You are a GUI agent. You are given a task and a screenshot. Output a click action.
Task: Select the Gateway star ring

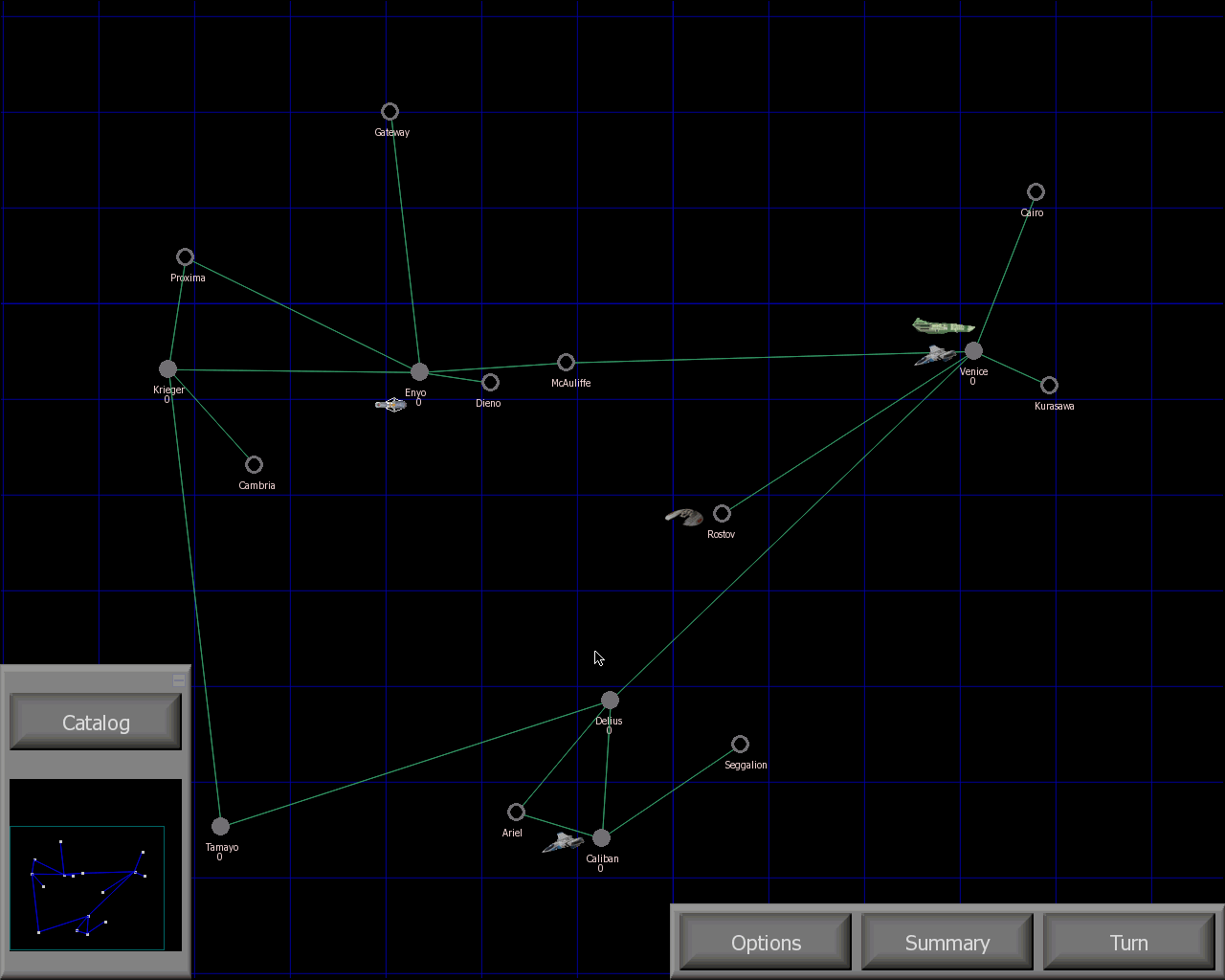tap(390, 112)
